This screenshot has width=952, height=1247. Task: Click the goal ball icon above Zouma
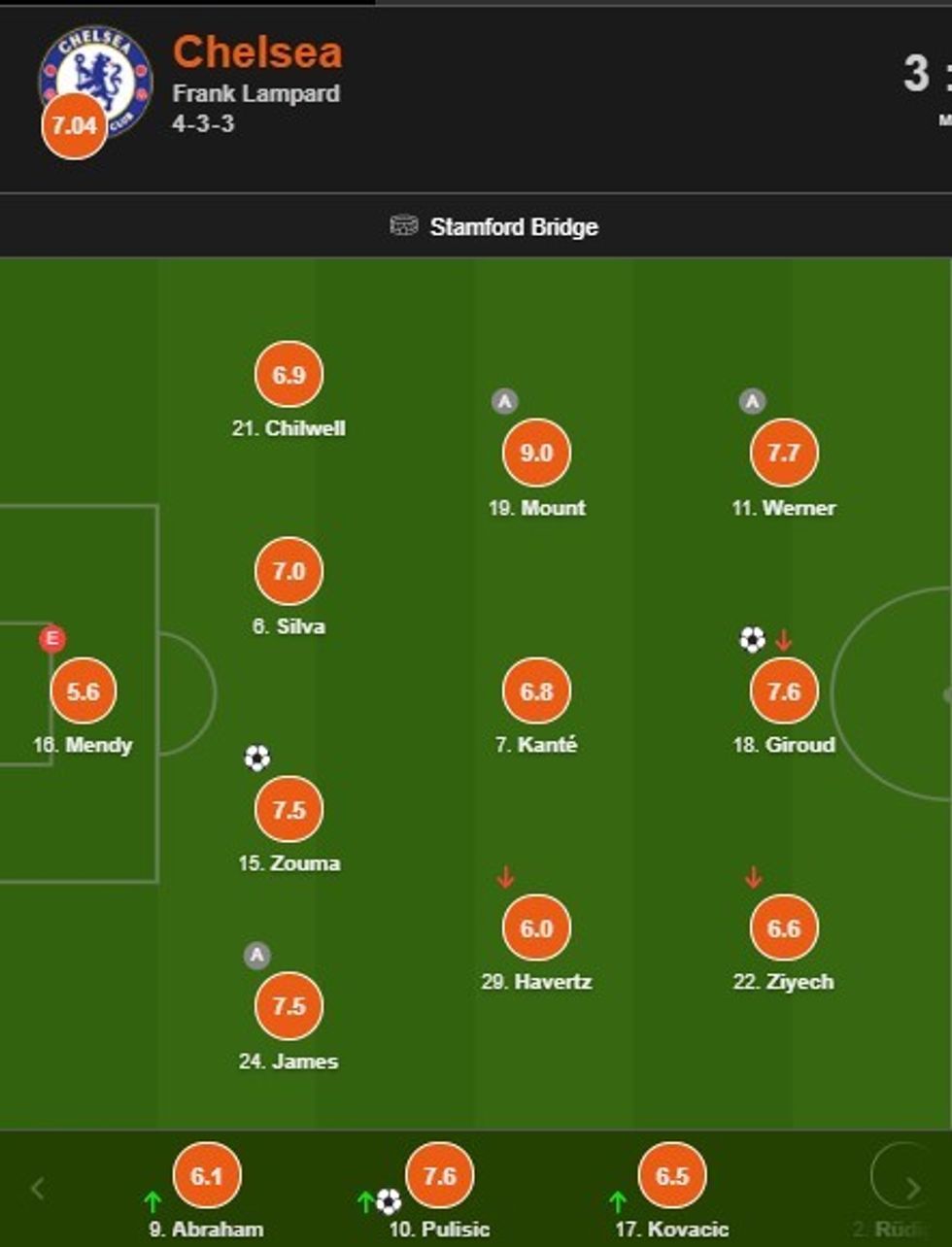[256, 758]
